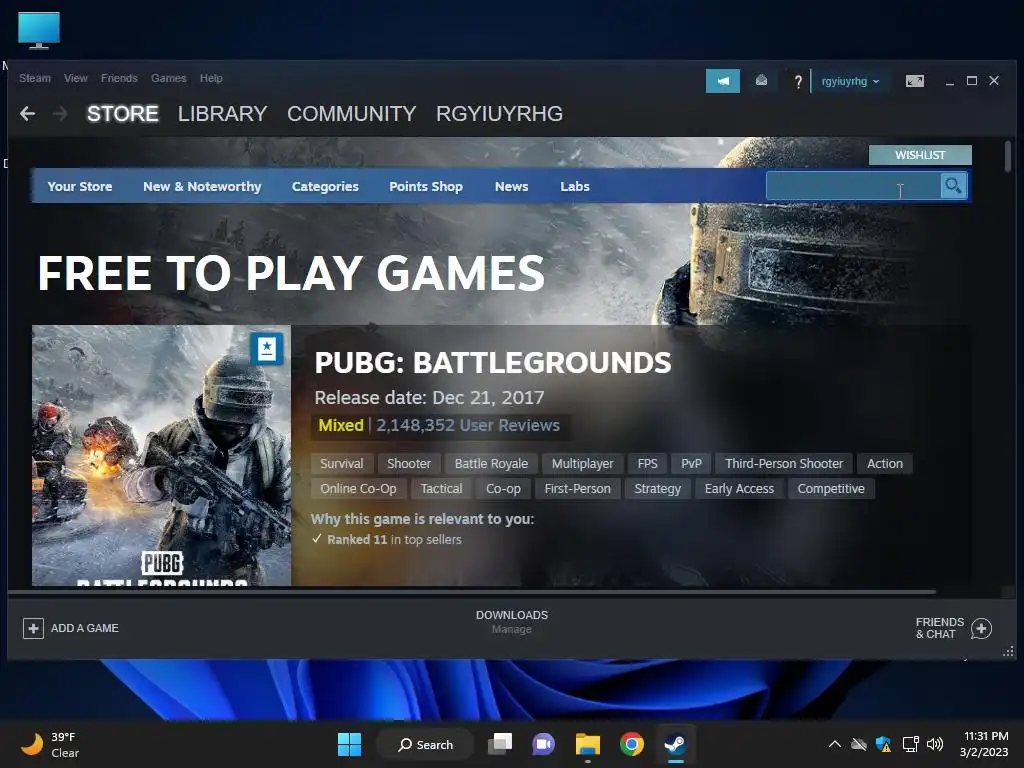Open Google Chrome from taskbar

point(632,744)
